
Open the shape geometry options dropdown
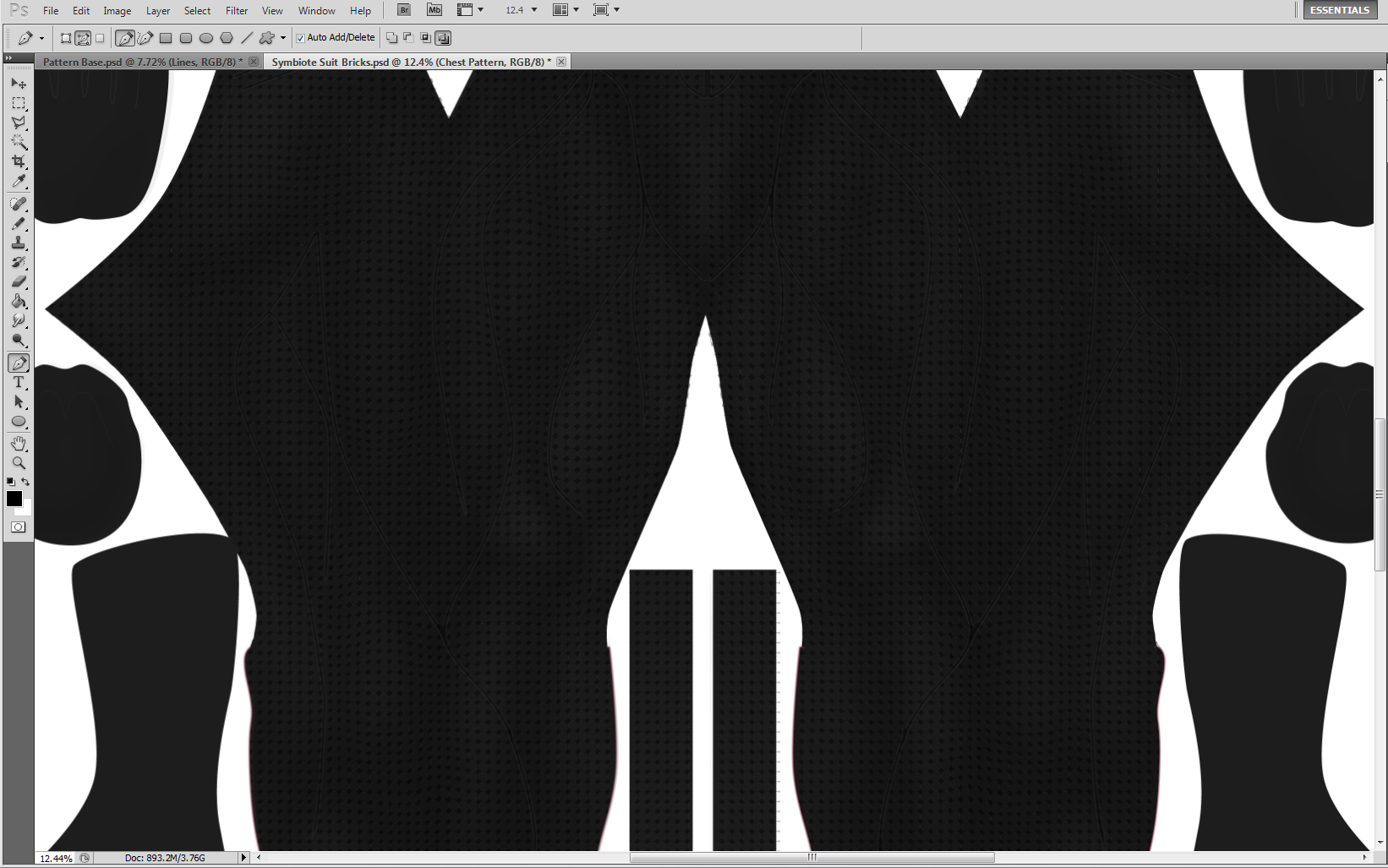[283, 38]
